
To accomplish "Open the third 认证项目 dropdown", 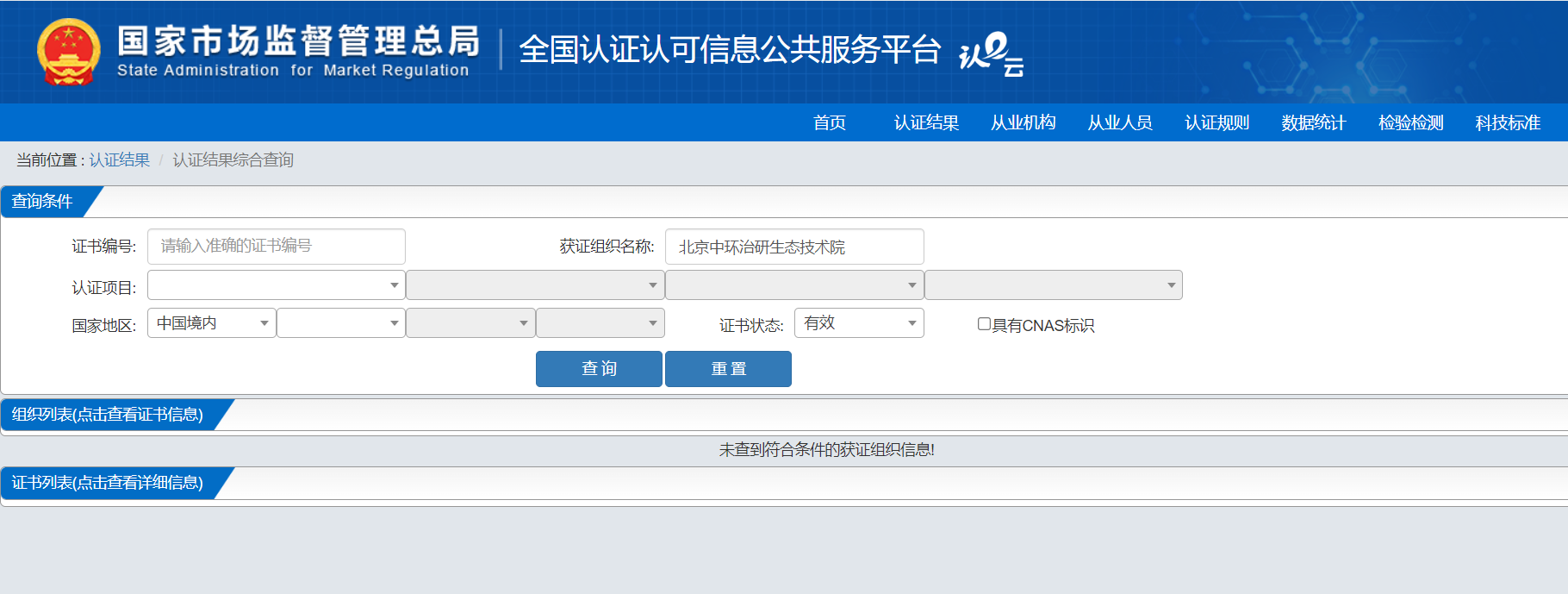I will tap(794, 284).
